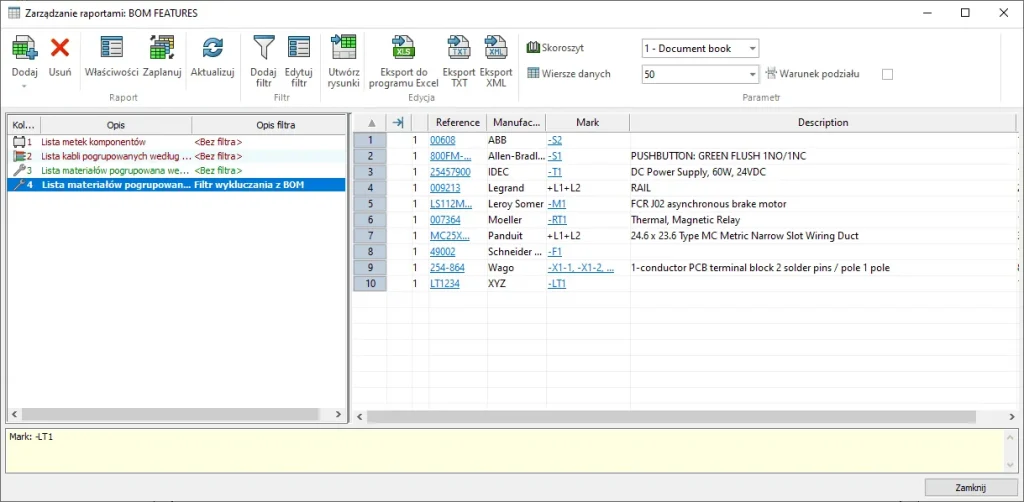Open the -M1 mark link
This screenshot has width=1024, height=502.
556,204
